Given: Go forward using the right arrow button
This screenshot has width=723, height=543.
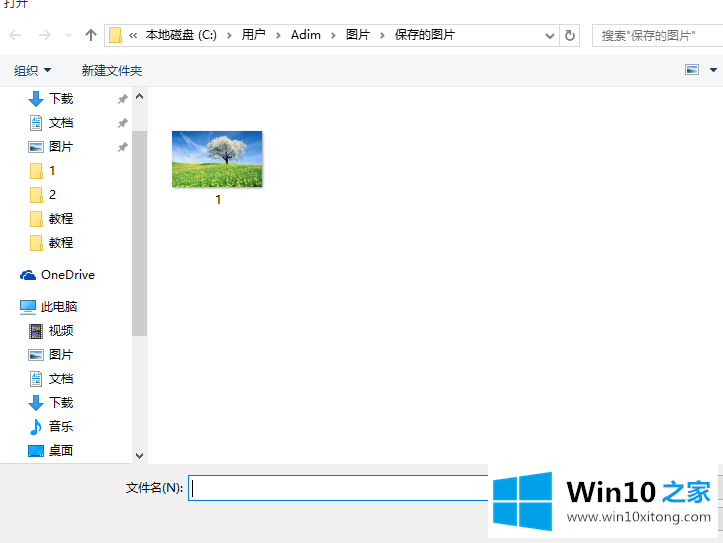Looking at the screenshot, I should point(45,35).
